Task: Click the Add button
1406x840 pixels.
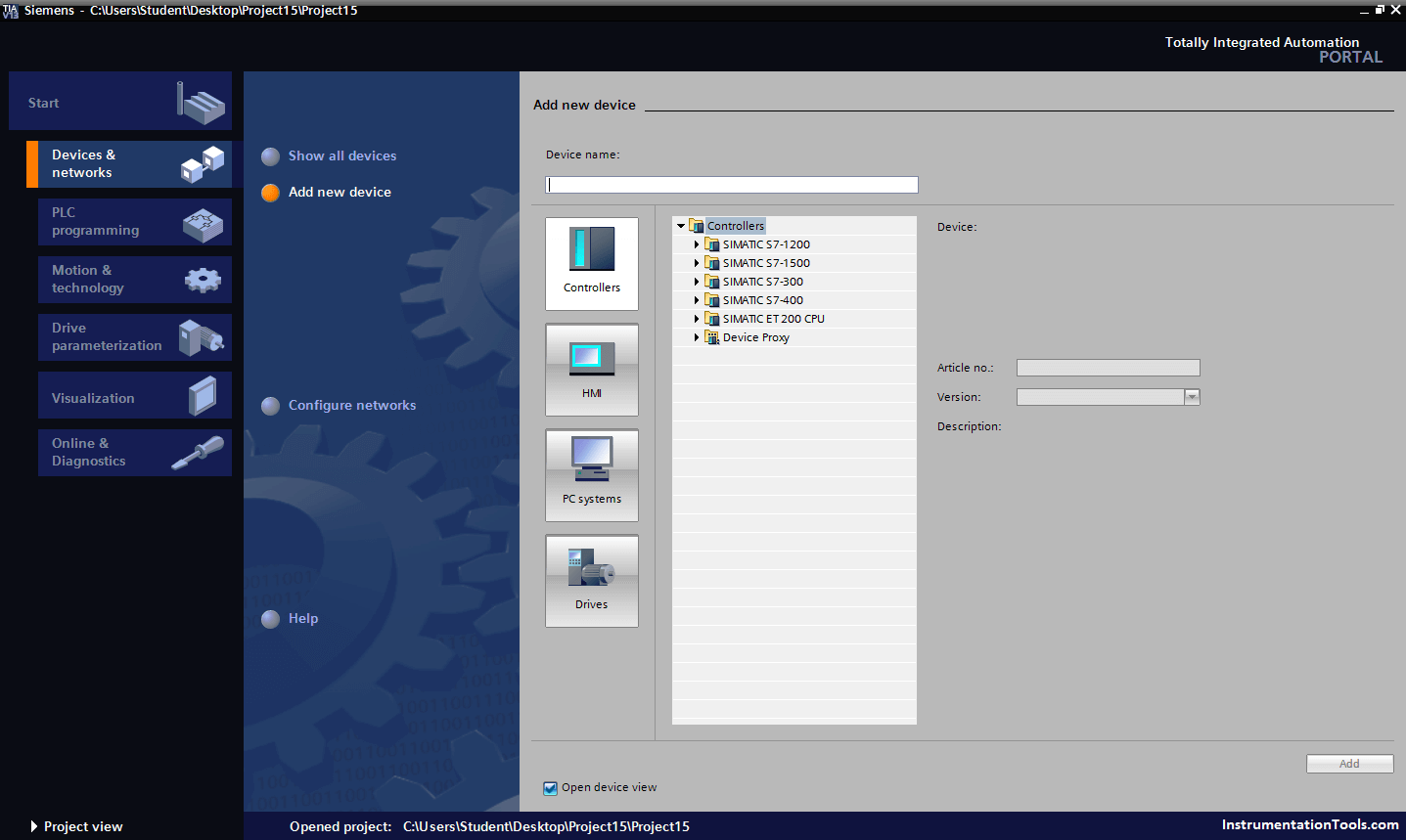Action: [x=1349, y=764]
